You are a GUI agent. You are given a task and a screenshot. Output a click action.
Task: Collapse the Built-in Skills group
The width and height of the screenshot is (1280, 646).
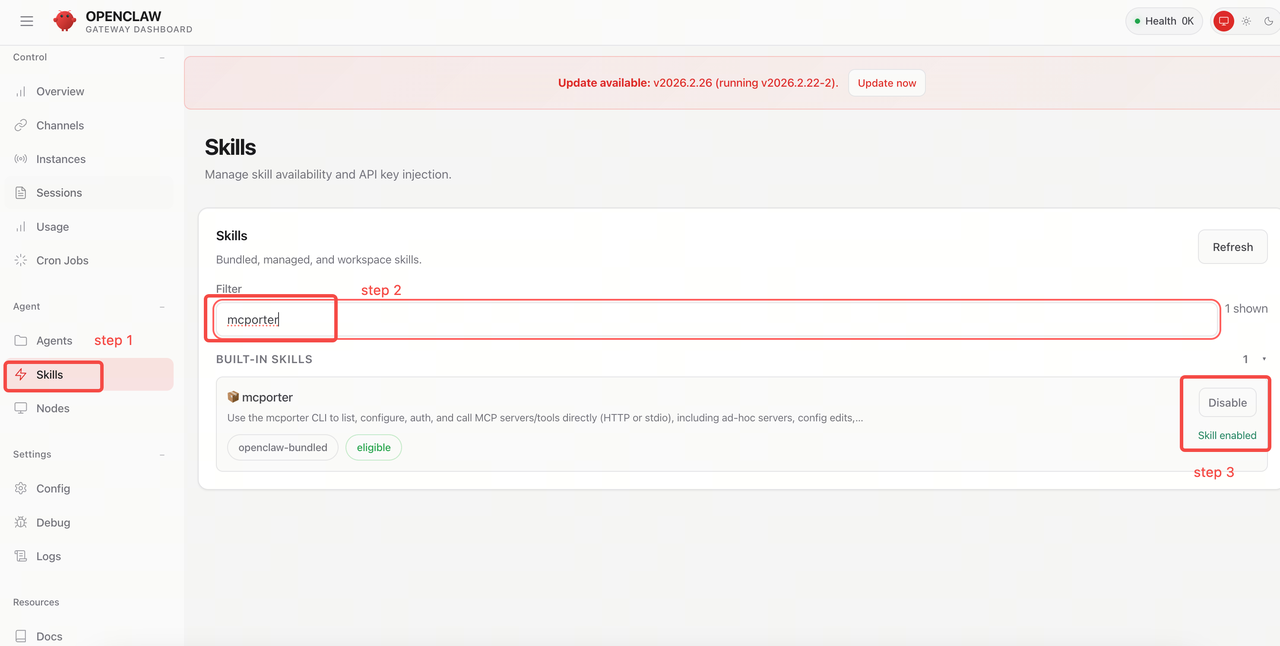click(x=1264, y=359)
